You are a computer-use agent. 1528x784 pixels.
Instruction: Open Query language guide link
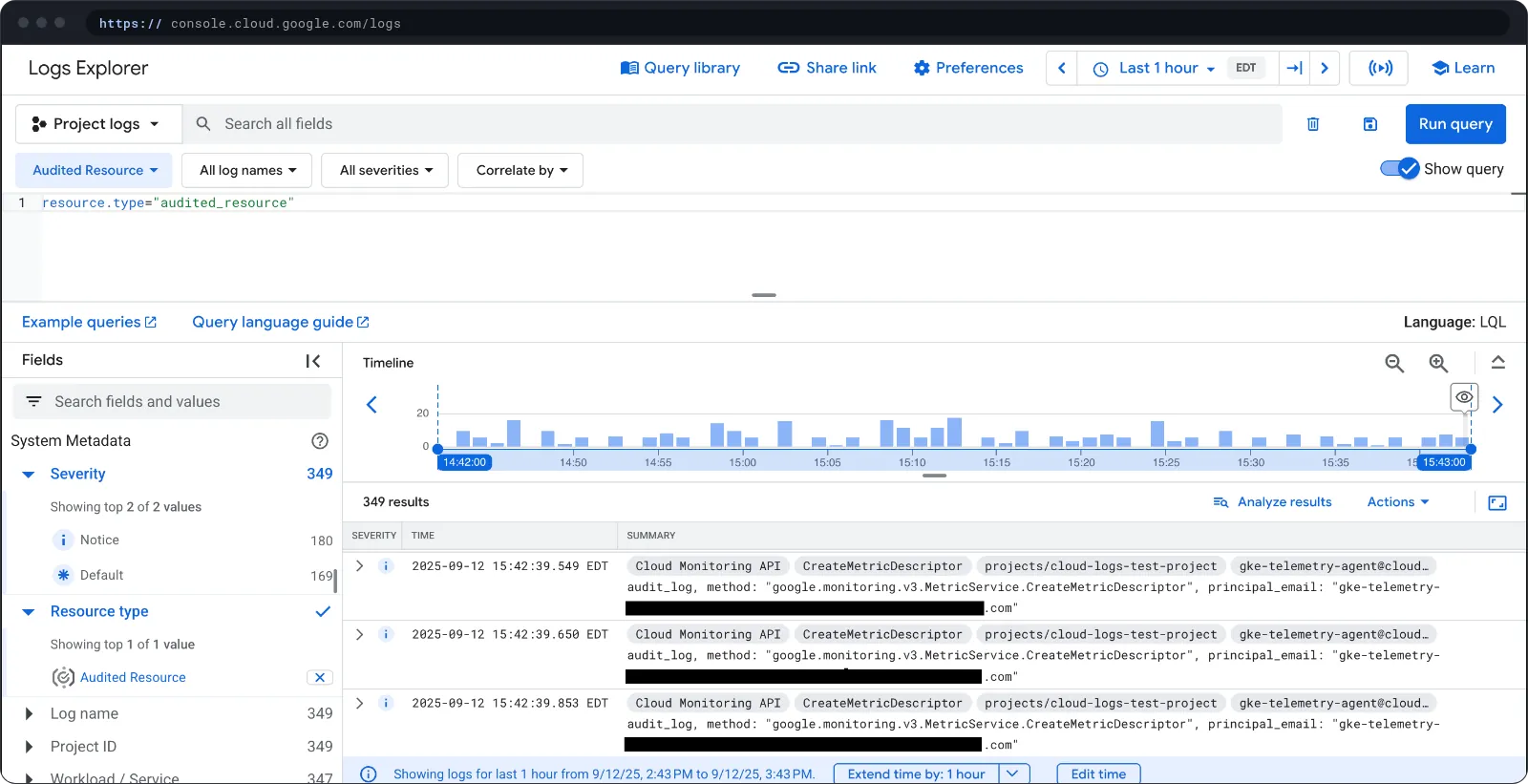pos(281,322)
